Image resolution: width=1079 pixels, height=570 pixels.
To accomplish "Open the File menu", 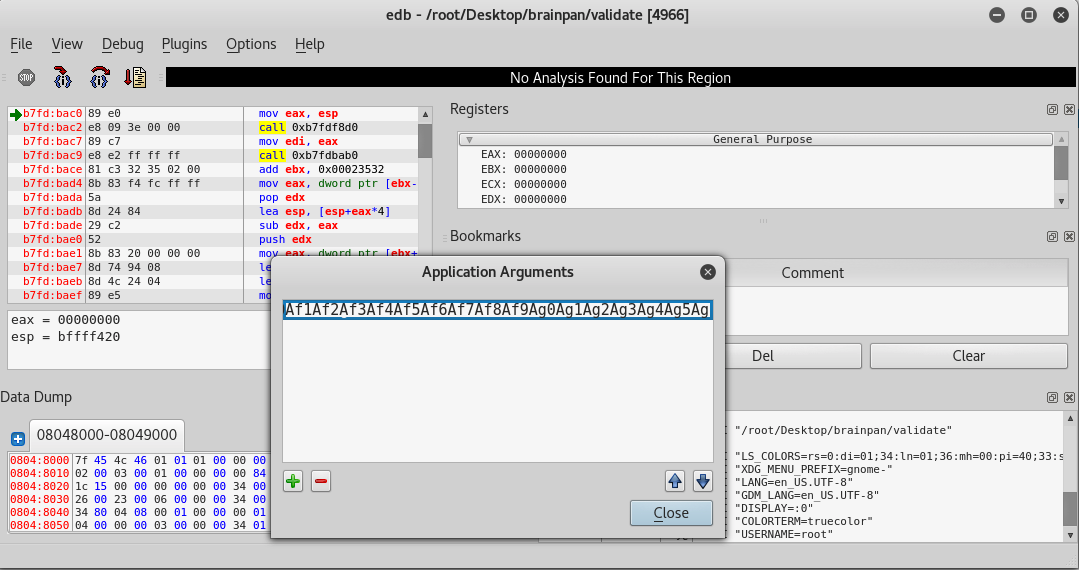I will 21,44.
